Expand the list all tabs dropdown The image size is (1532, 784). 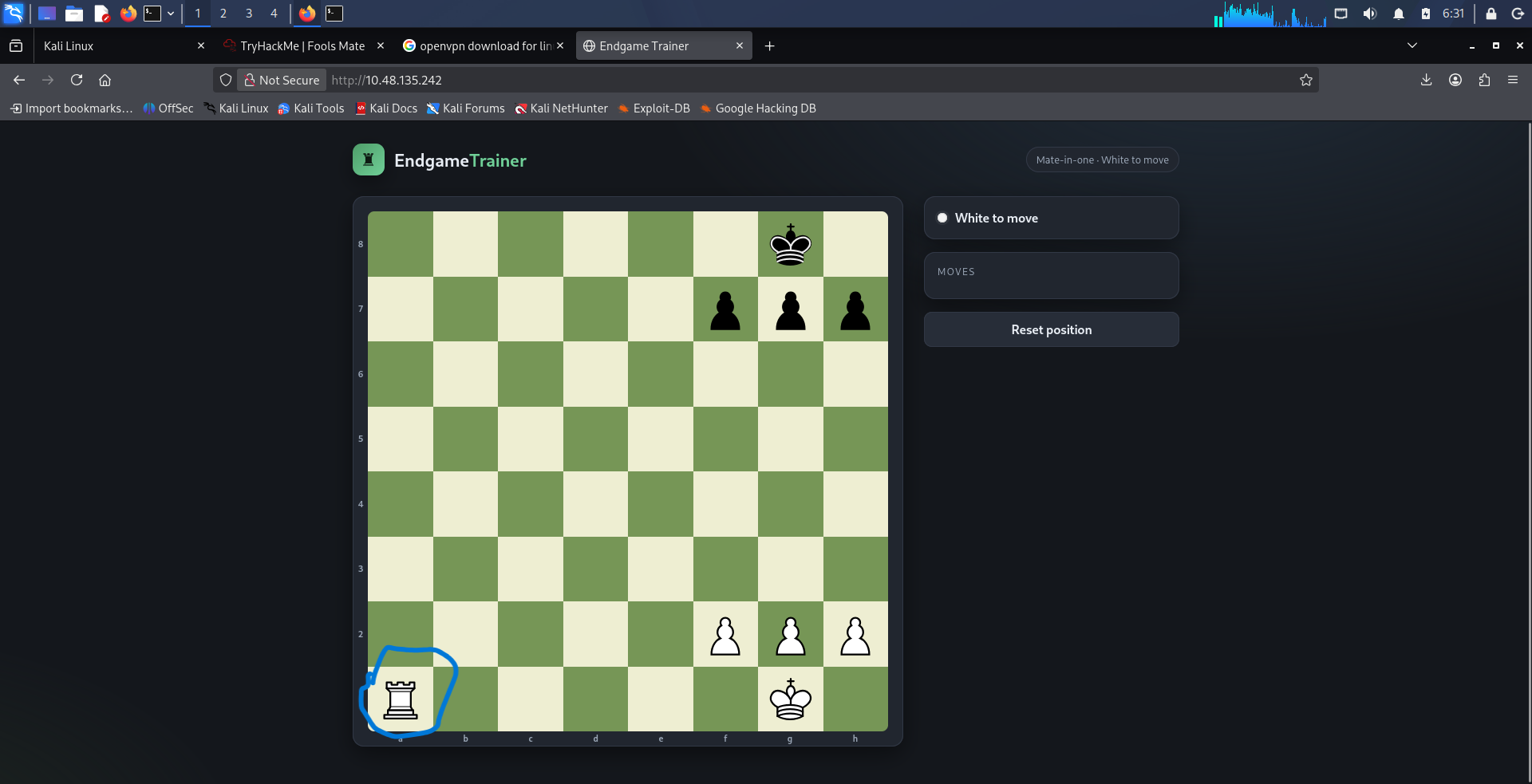[1412, 45]
